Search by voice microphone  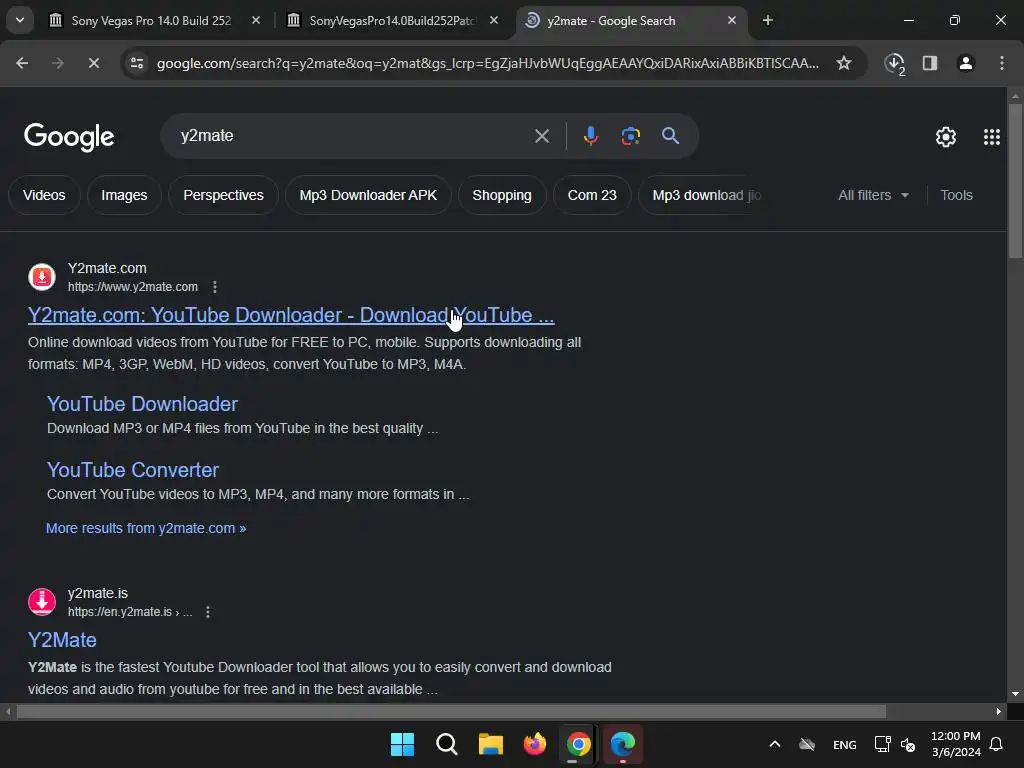(x=590, y=136)
